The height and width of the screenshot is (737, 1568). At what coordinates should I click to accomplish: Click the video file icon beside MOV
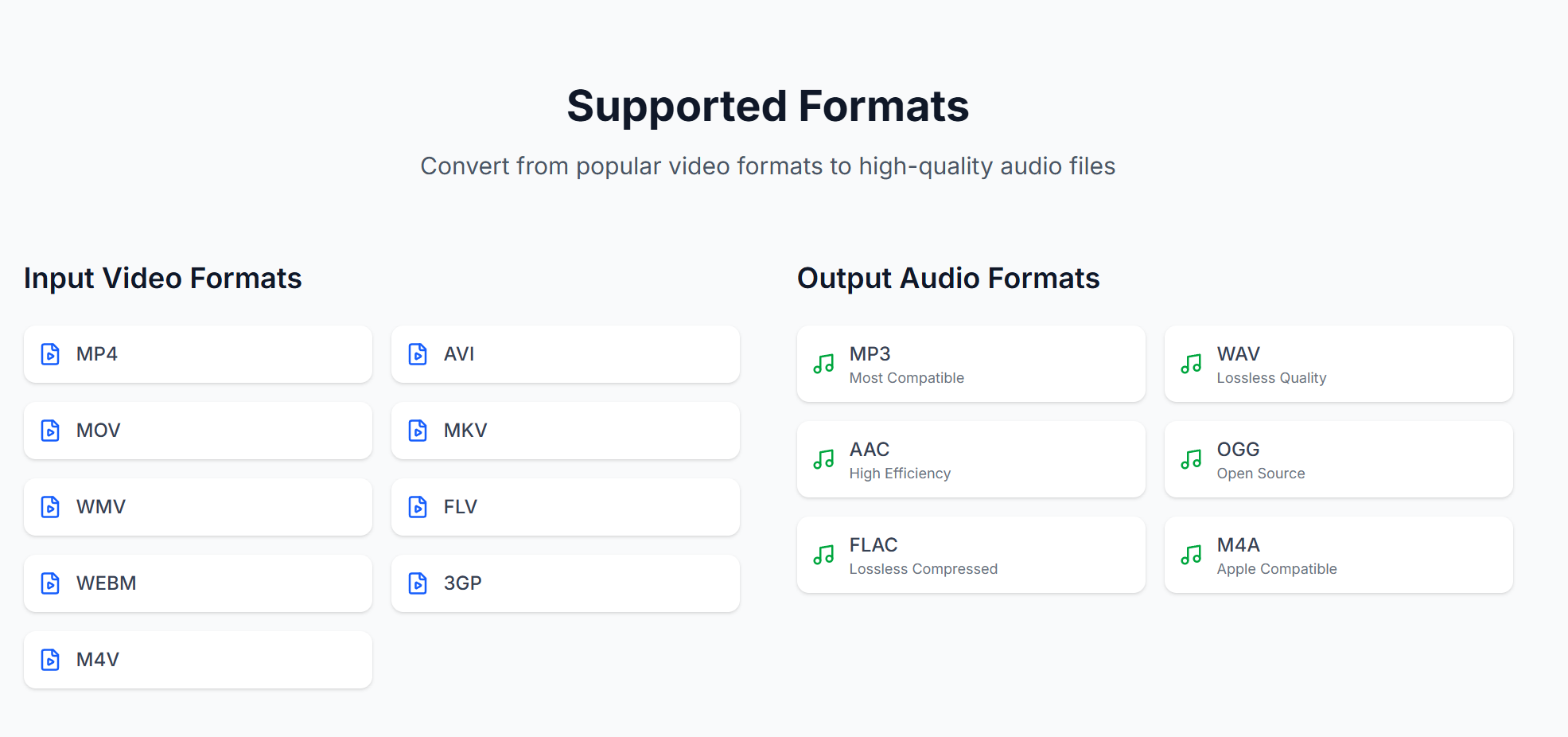pos(50,431)
